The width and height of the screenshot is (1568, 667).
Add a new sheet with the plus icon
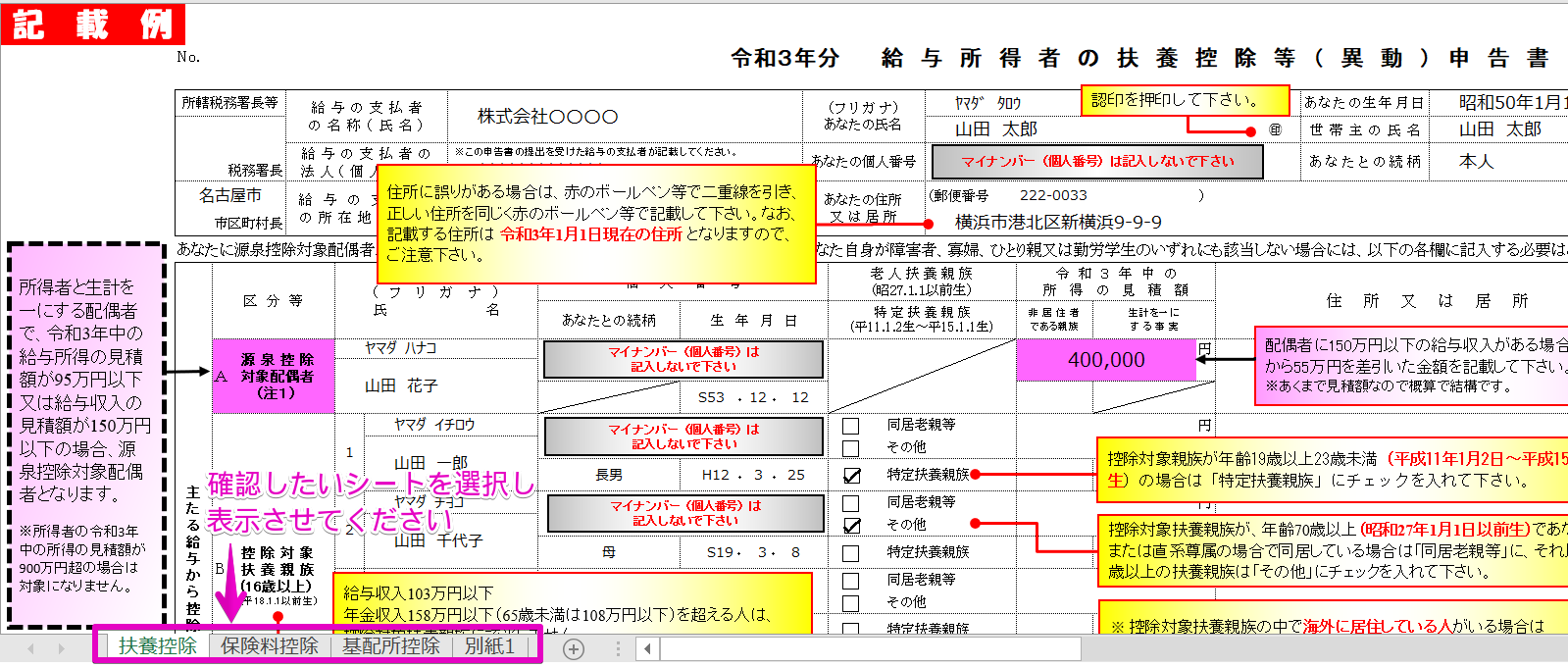(574, 648)
